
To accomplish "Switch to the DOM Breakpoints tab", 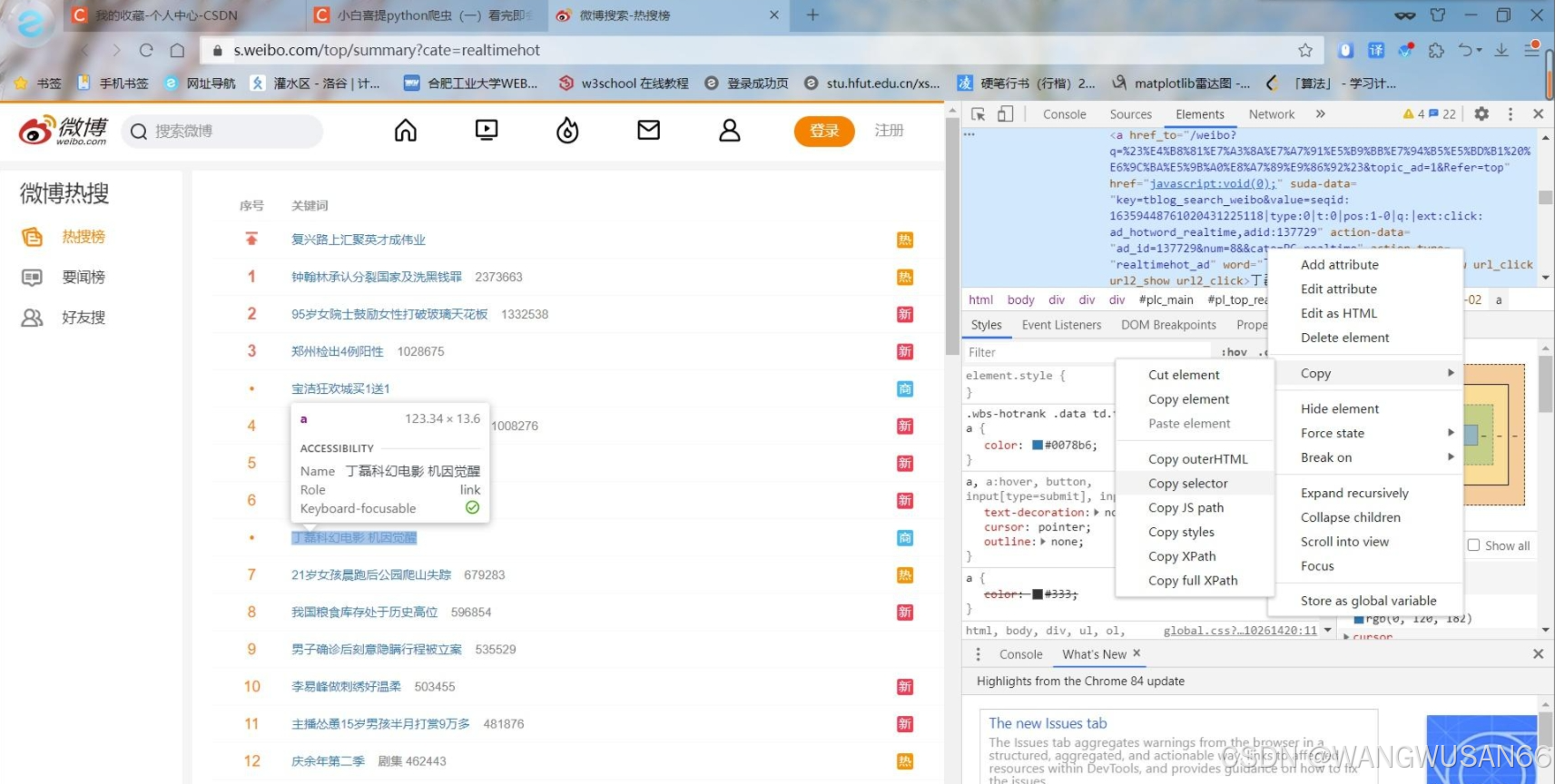I will pyautogui.click(x=1168, y=325).
